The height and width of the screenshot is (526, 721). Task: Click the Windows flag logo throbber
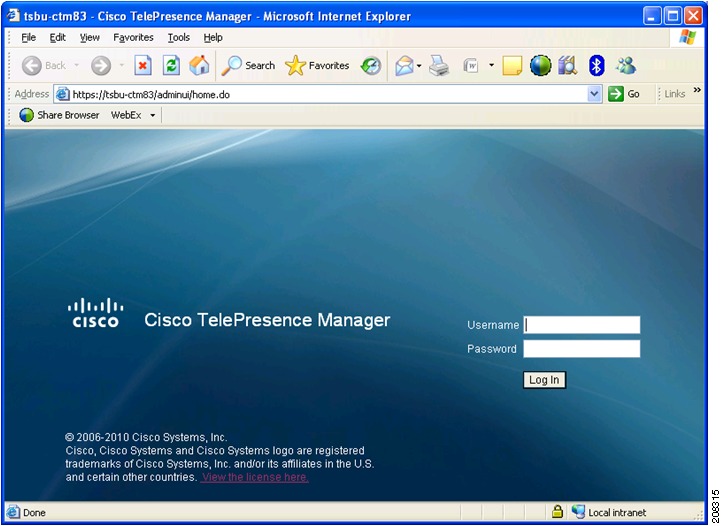[x=687, y=37]
